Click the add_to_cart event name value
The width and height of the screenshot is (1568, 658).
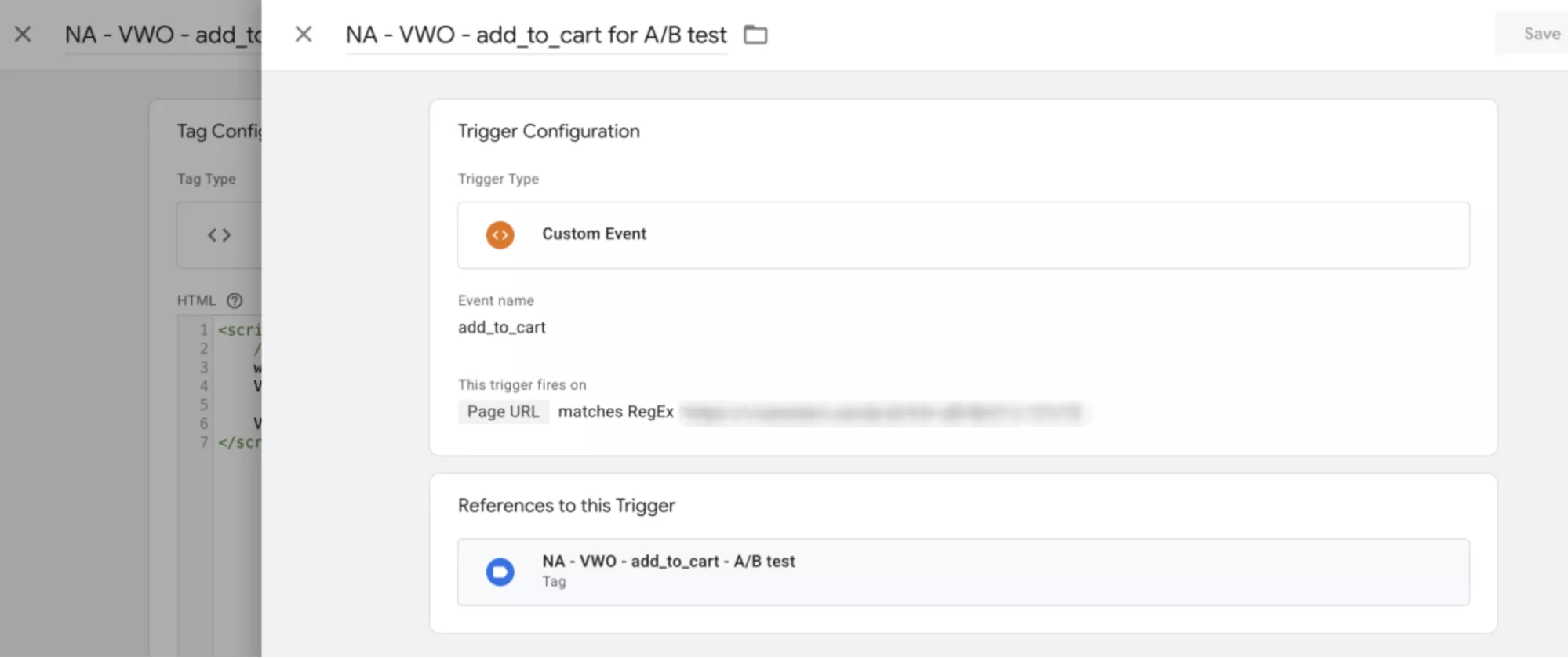pos(502,327)
